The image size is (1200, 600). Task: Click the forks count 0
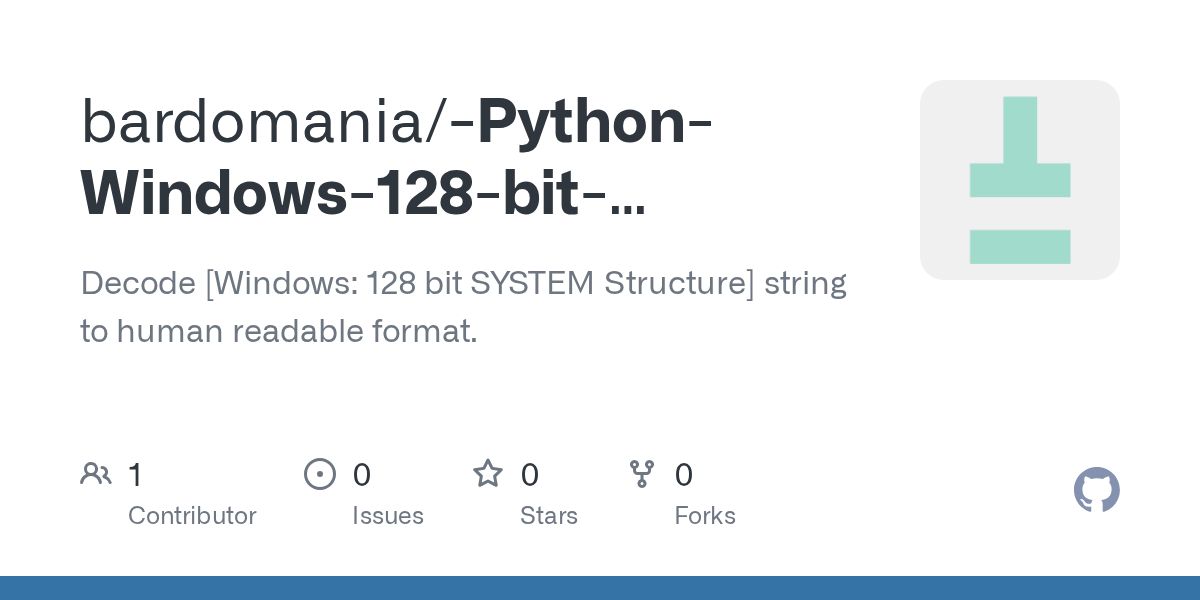point(684,475)
